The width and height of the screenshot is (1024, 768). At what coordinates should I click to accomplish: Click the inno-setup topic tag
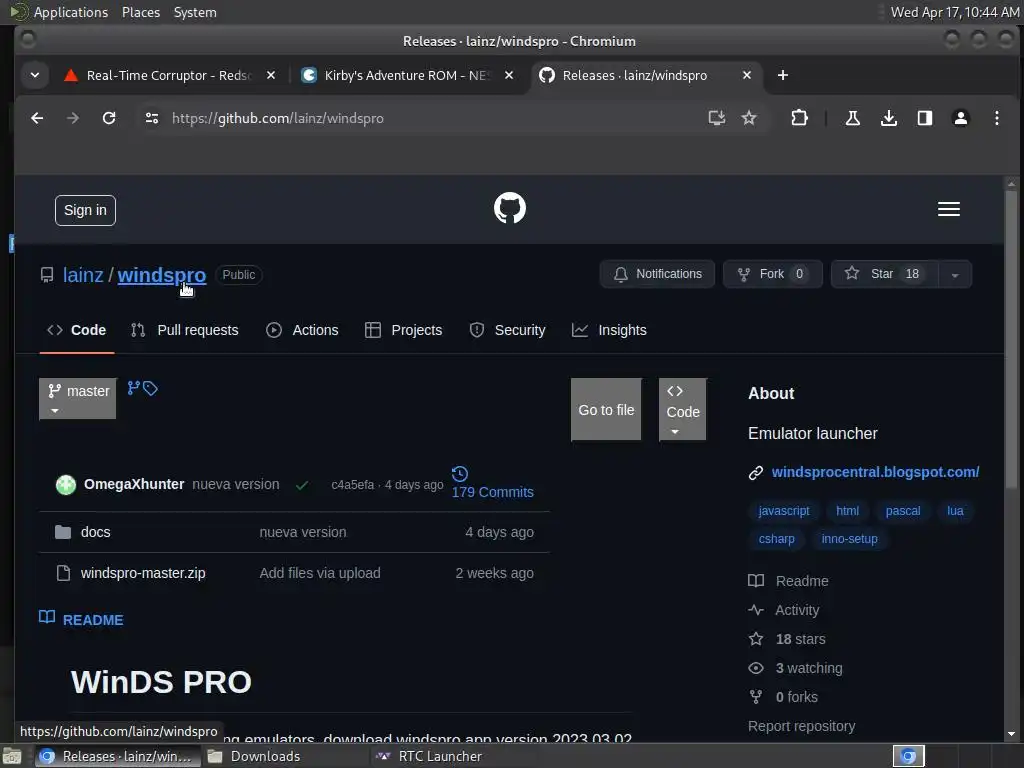click(850, 539)
